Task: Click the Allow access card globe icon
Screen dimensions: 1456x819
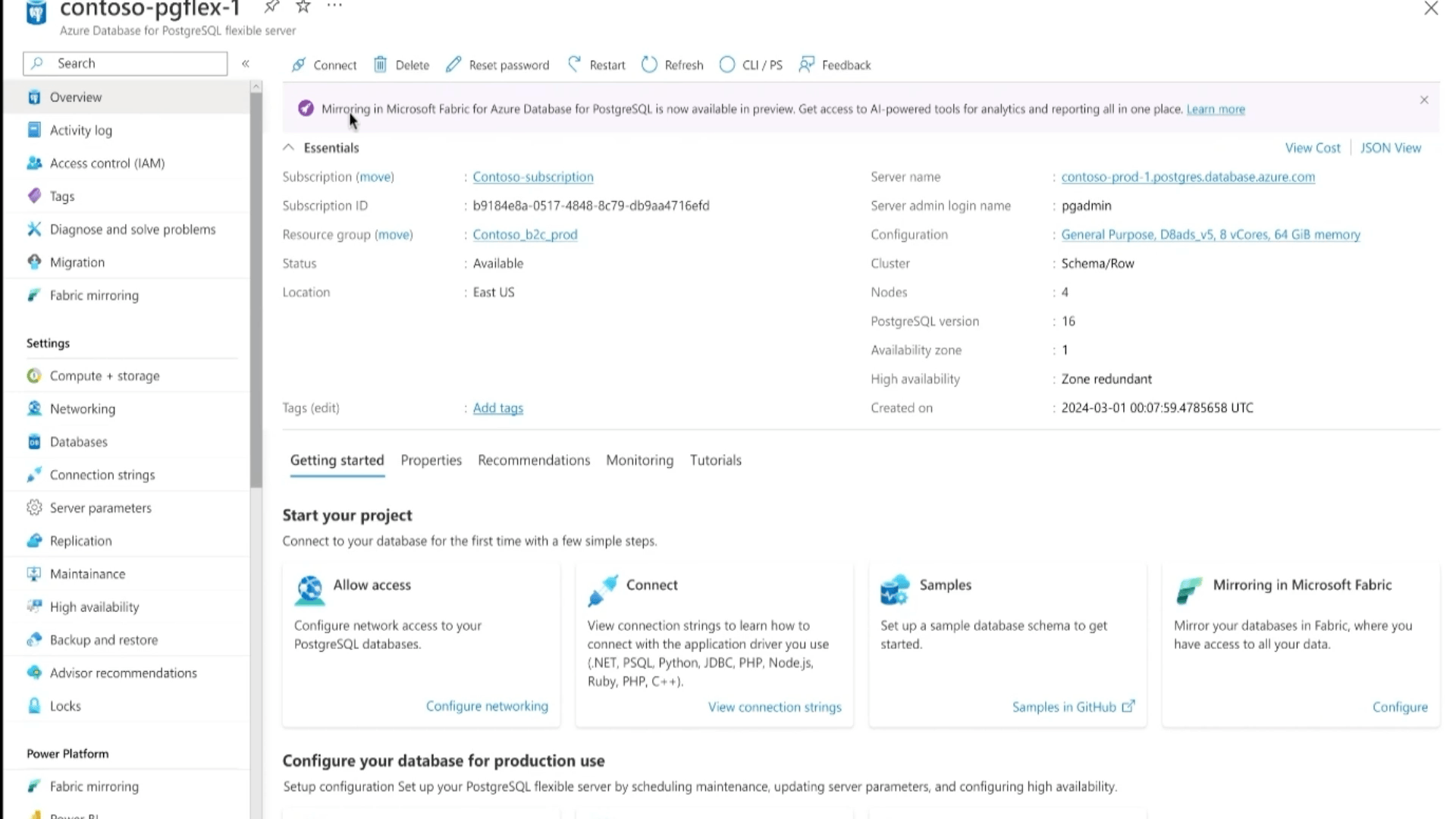Action: pos(309,590)
